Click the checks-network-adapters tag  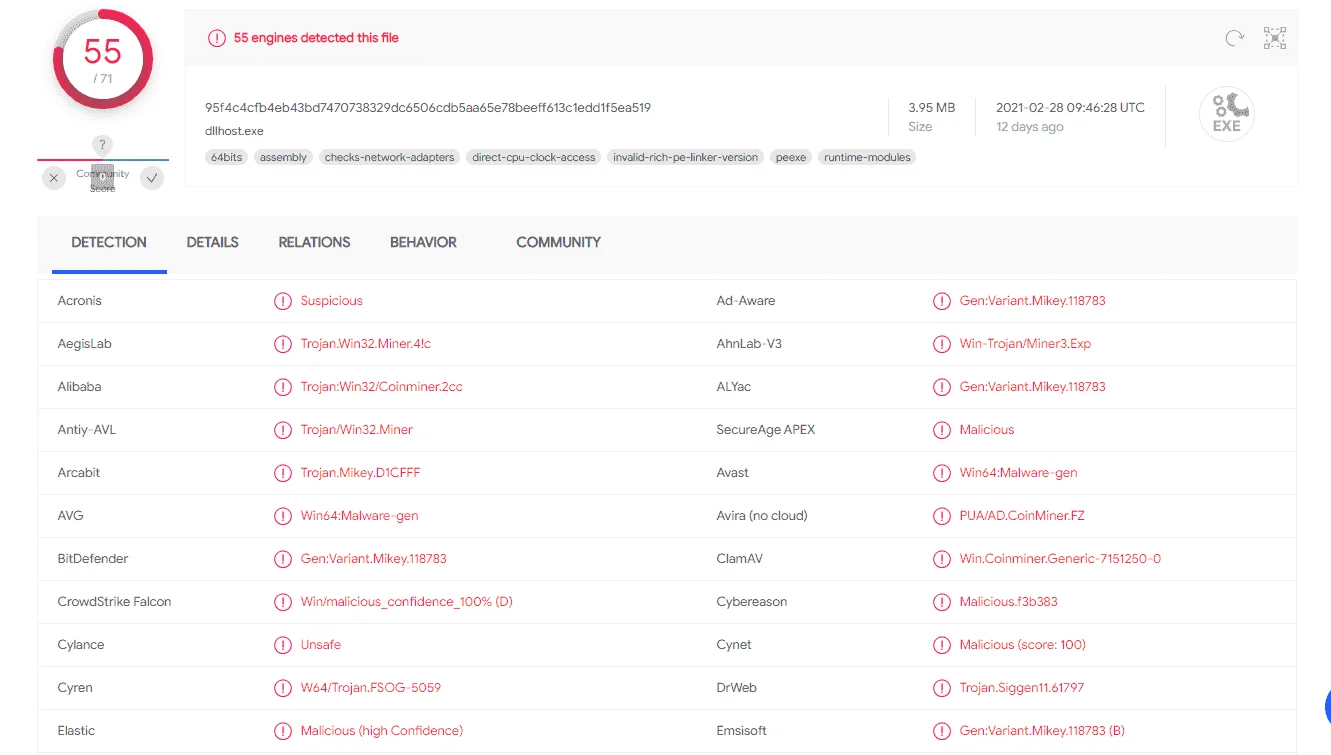click(390, 157)
